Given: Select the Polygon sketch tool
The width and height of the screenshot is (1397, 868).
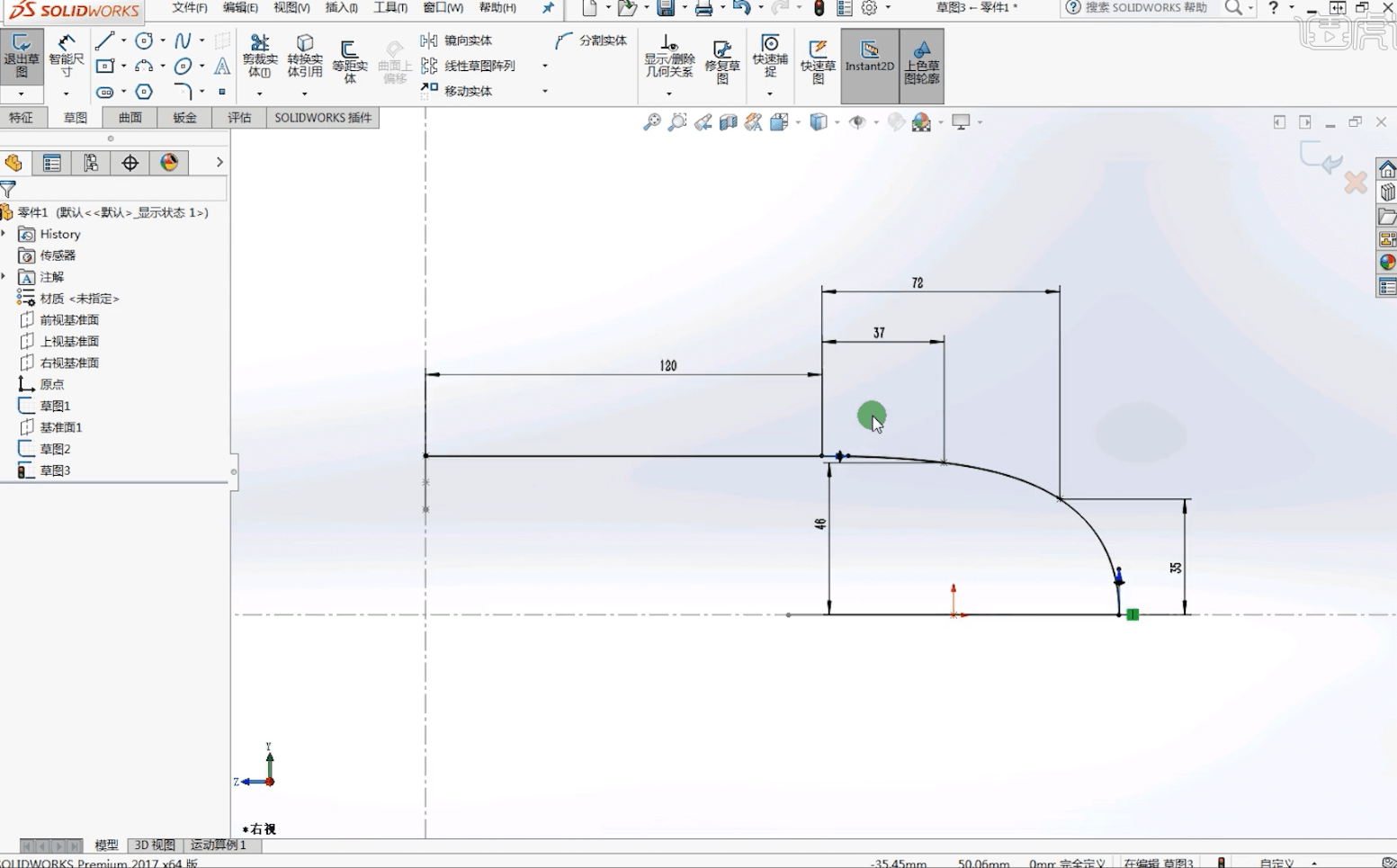Looking at the screenshot, I should click(144, 92).
